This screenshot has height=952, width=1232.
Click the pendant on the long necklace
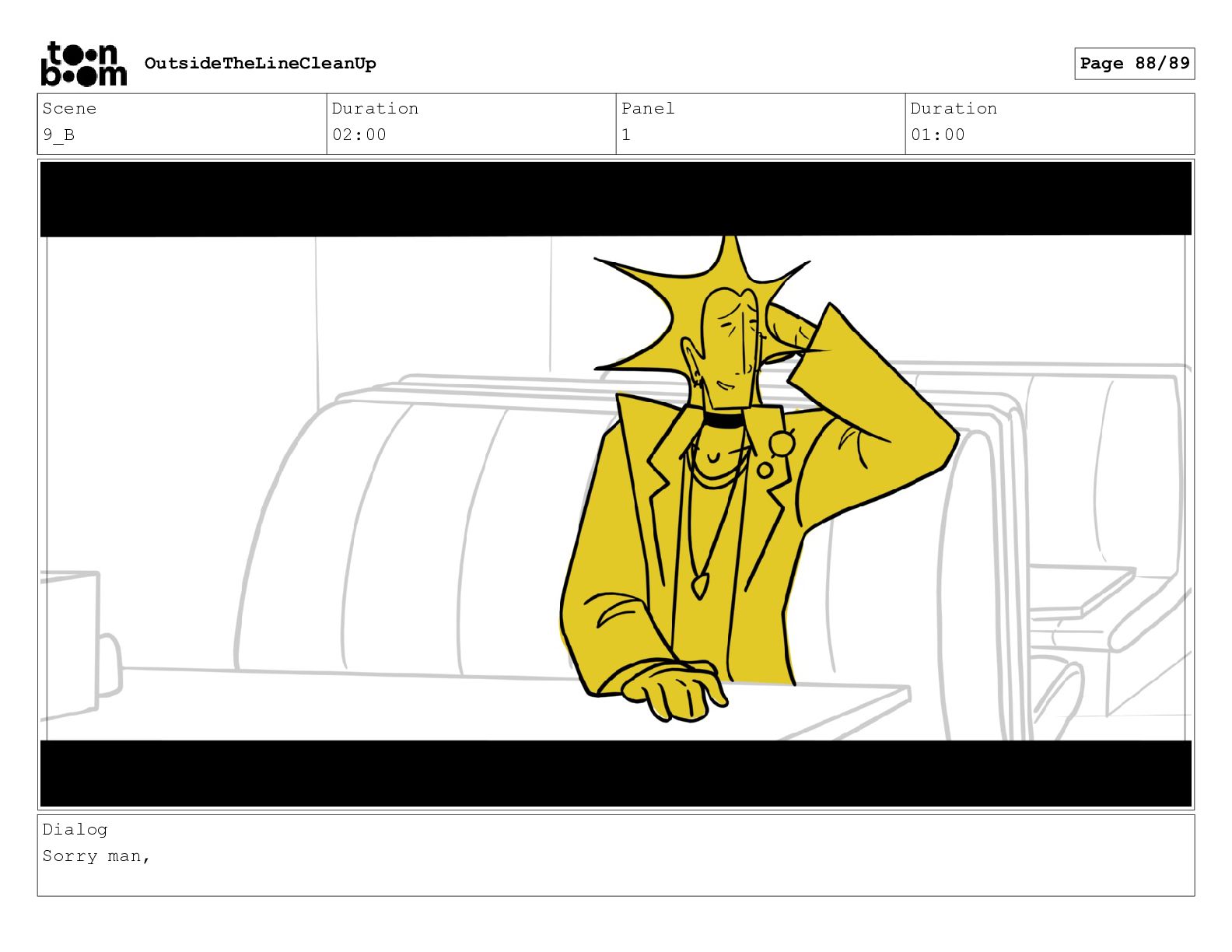click(x=701, y=586)
